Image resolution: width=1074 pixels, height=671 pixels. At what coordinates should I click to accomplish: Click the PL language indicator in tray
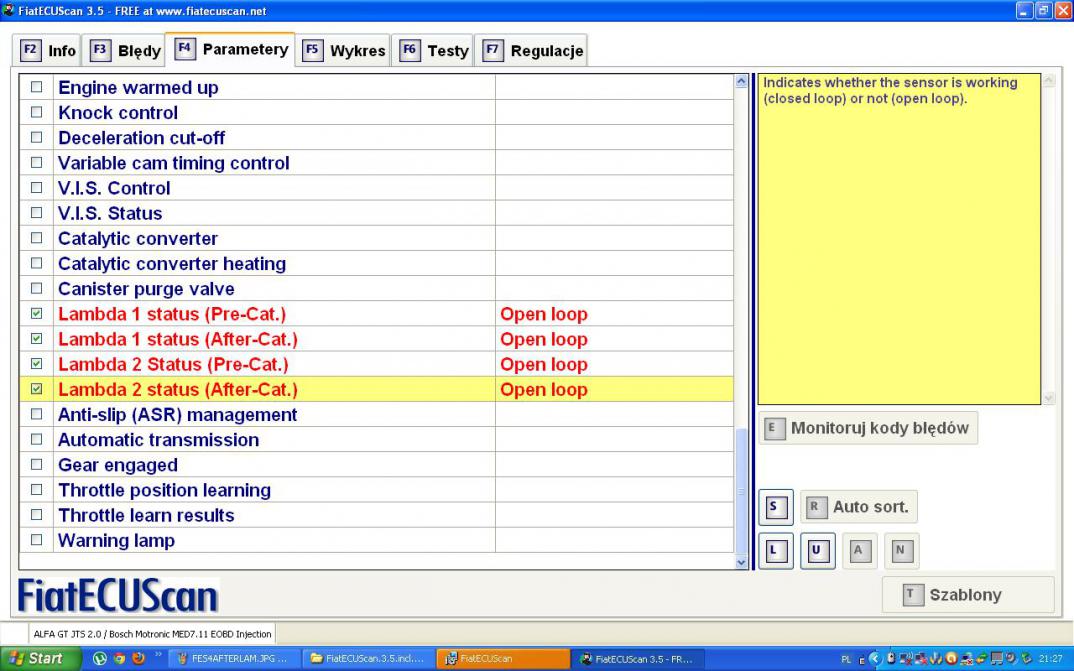point(846,659)
